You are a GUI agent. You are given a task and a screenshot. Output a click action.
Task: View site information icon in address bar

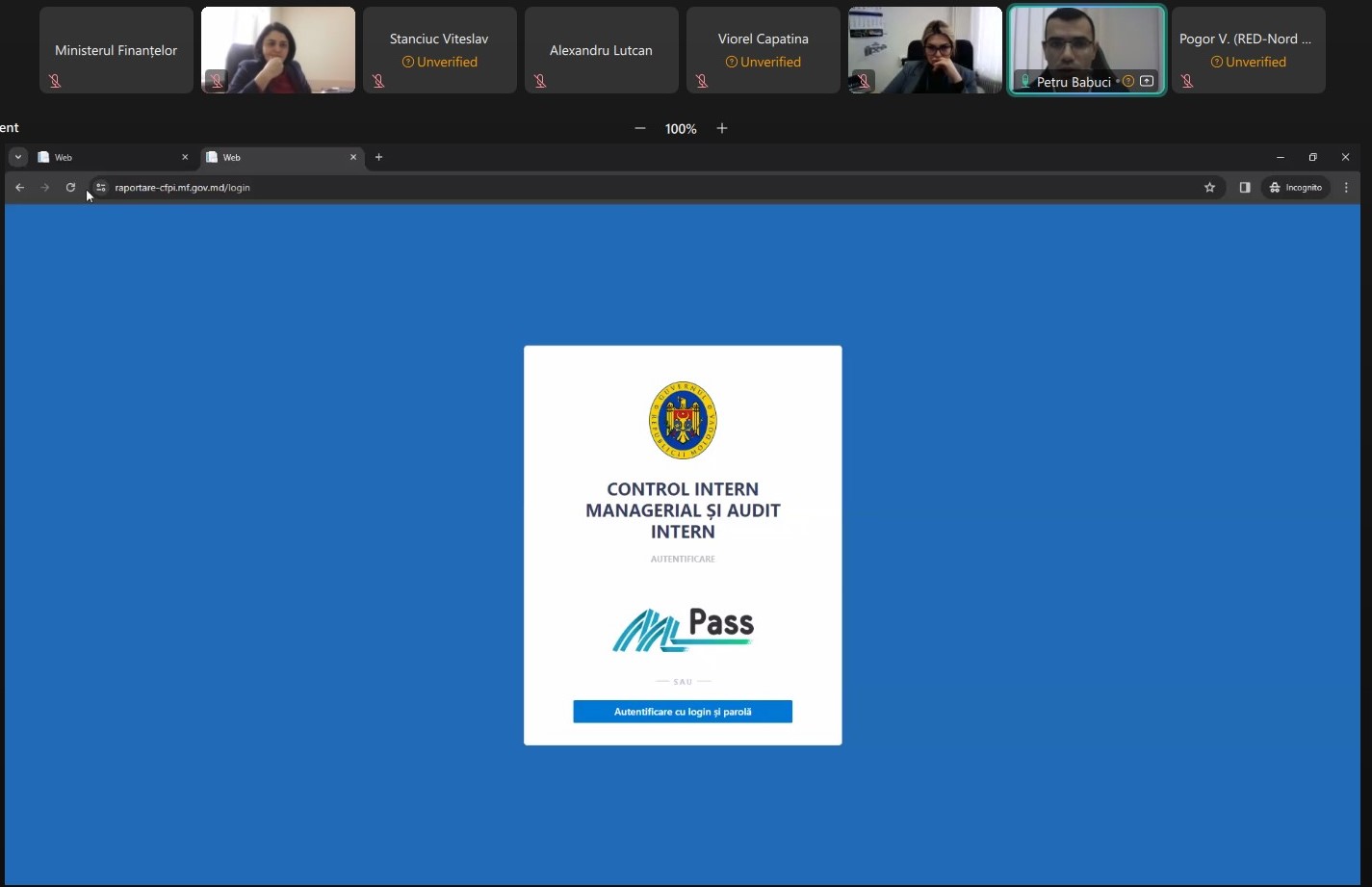[100, 188]
